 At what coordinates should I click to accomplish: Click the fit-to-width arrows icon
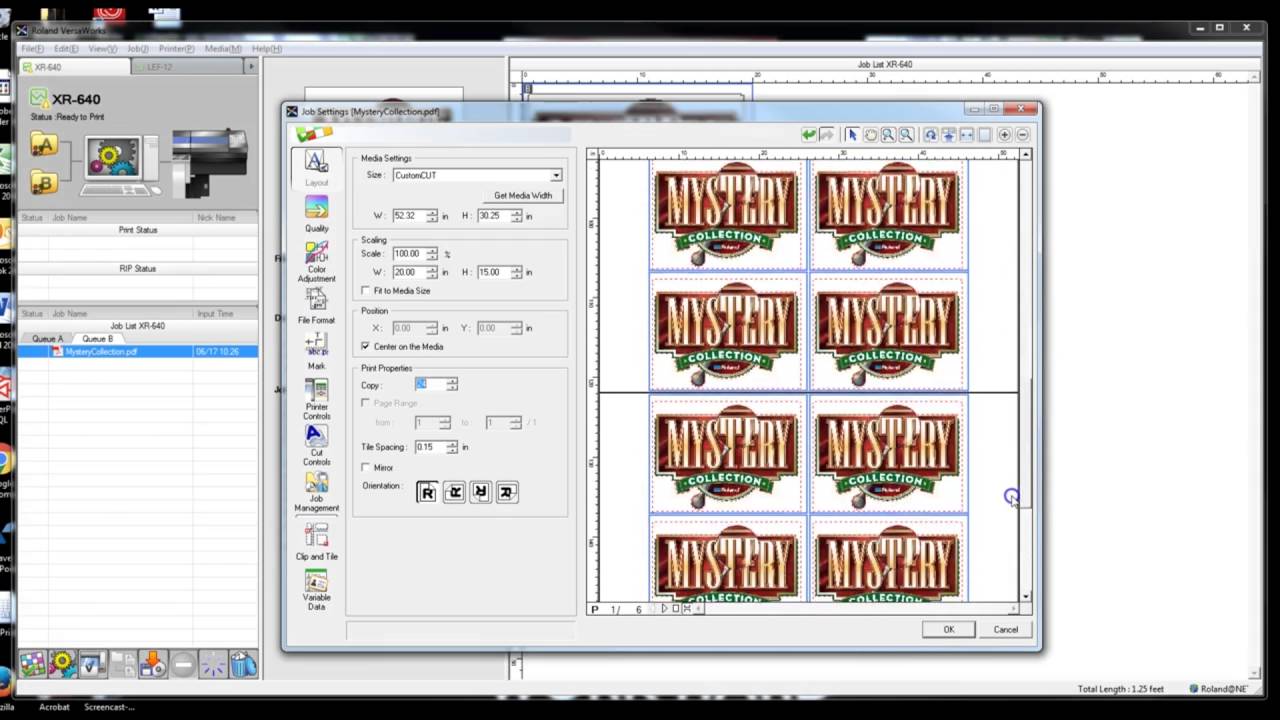click(x=966, y=135)
